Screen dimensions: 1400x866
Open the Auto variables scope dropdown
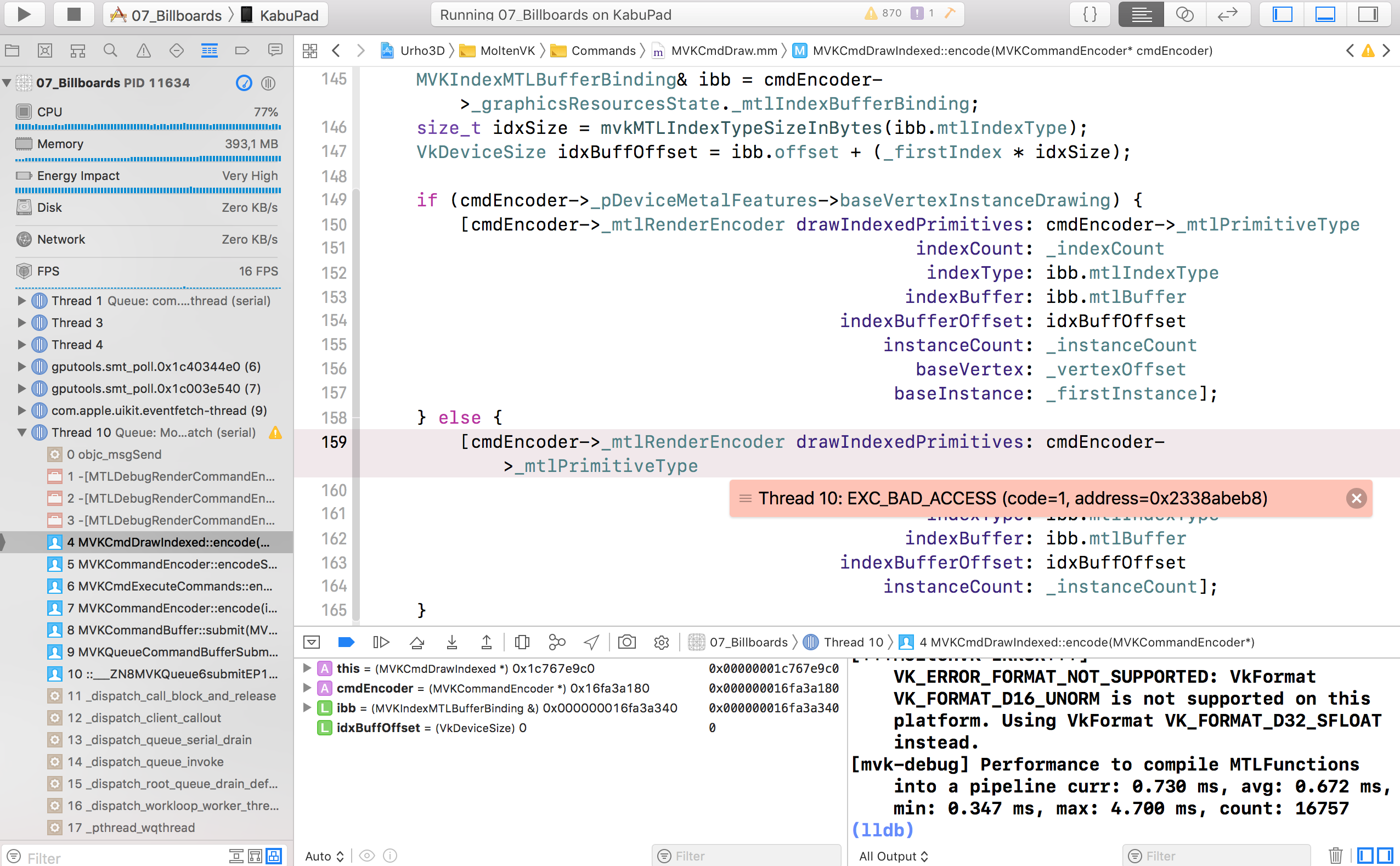point(325,856)
